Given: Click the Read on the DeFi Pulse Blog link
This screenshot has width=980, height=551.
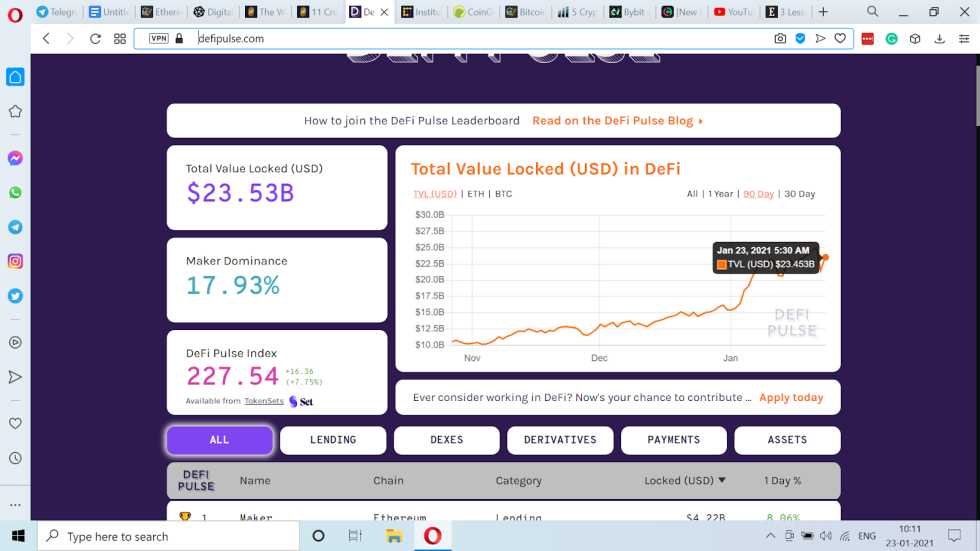Looking at the screenshot, I should (x=617, y=121).
